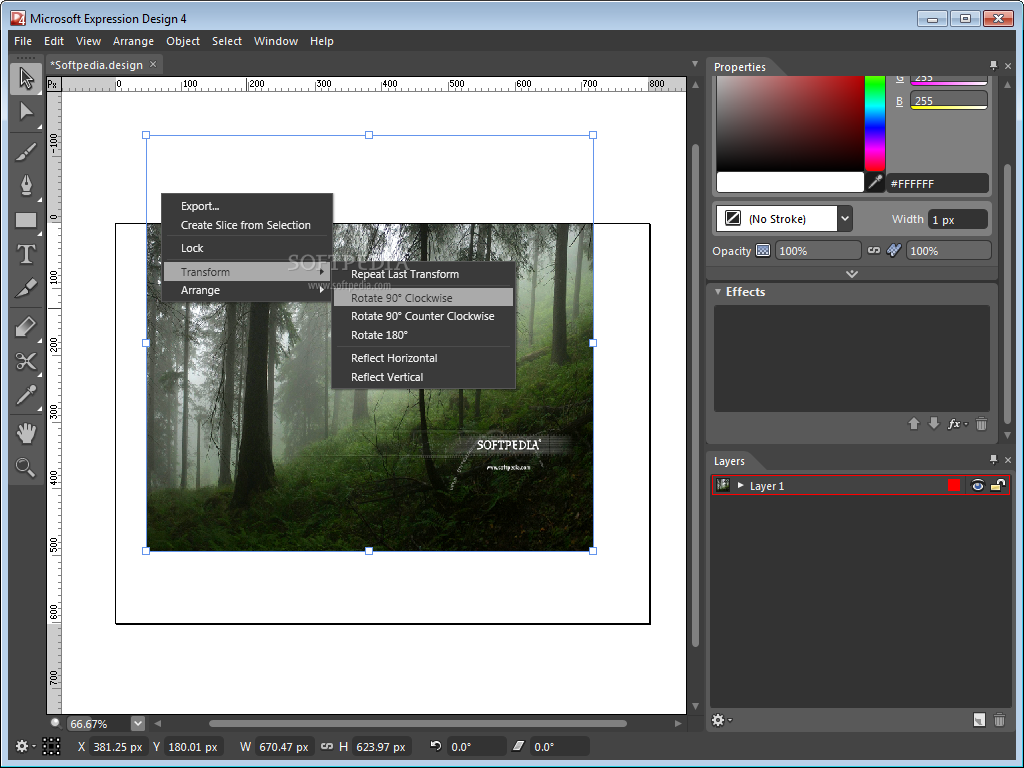Choose Export... from the context menu
The image size is (1024, 768).
point(248,206)
